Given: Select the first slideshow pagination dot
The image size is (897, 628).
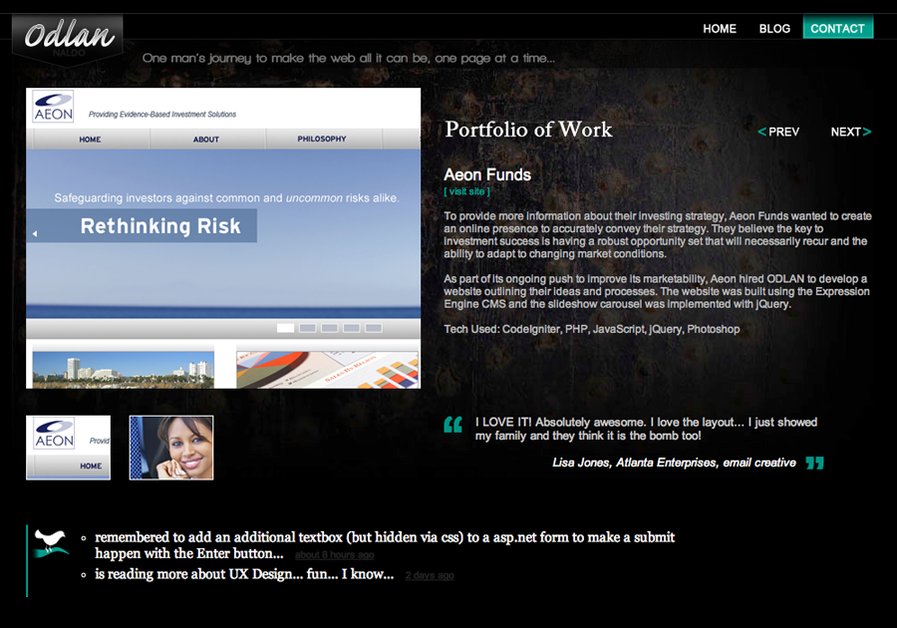Looking at the screenshot, I should (x=285, y=327).
